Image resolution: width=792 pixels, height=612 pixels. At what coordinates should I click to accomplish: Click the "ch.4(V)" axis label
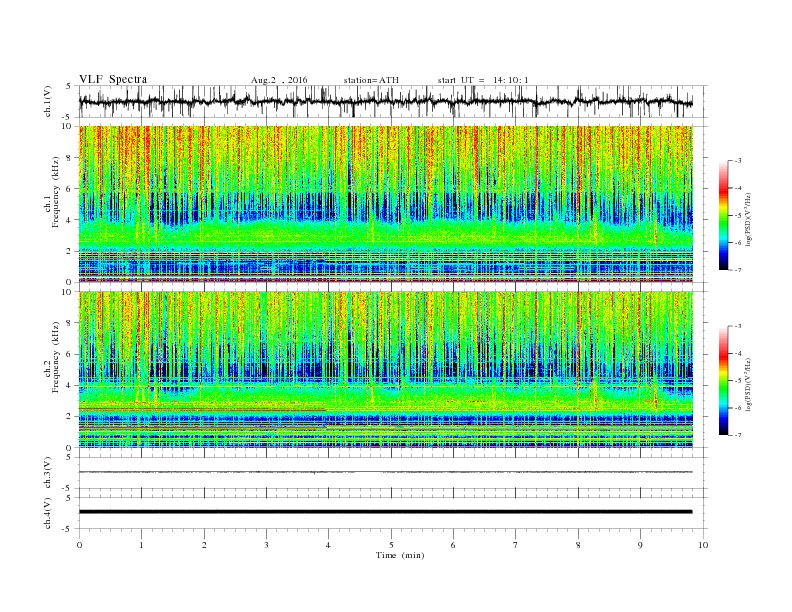[48, 513]
